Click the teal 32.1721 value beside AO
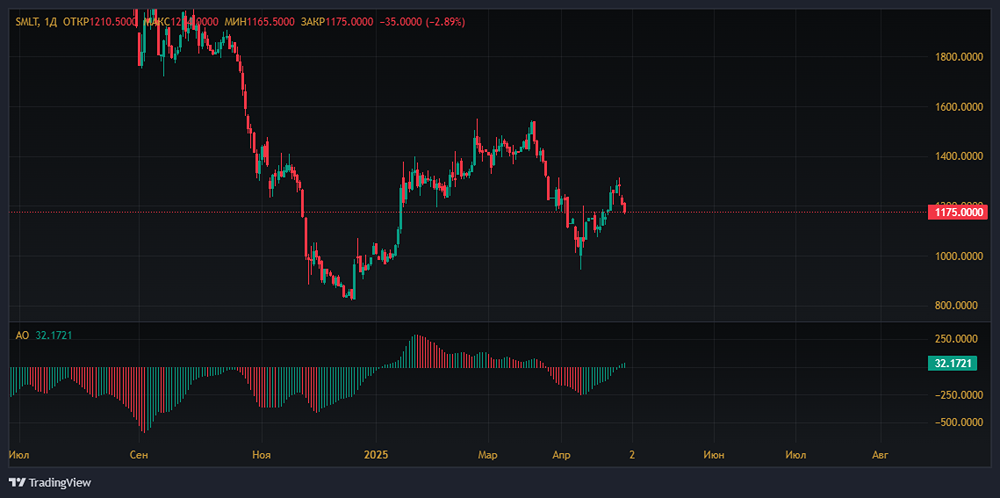Viewport: 1000px width, 498px height. coord(53,335)
